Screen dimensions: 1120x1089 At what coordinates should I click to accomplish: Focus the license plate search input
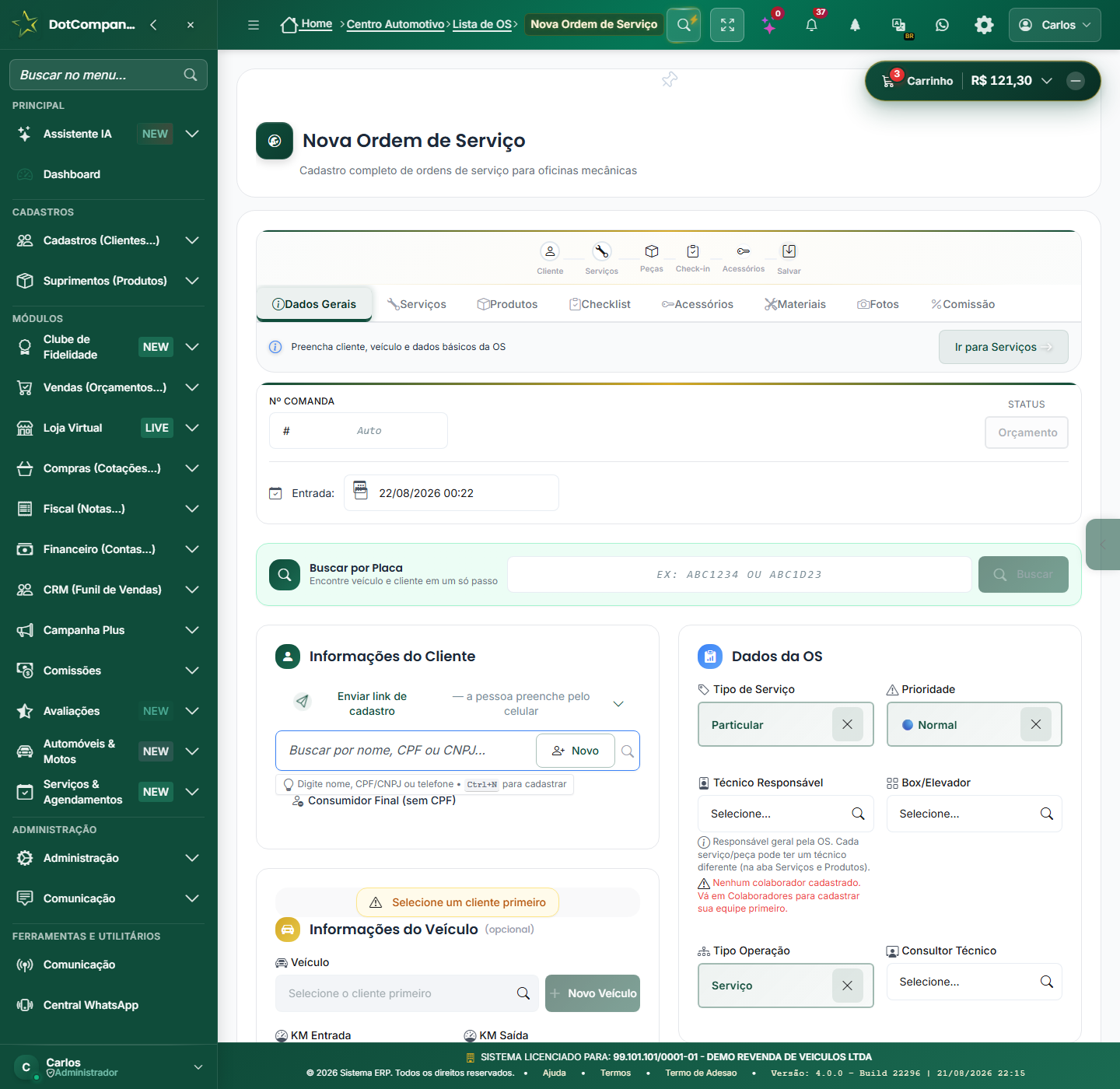[740, 574]
